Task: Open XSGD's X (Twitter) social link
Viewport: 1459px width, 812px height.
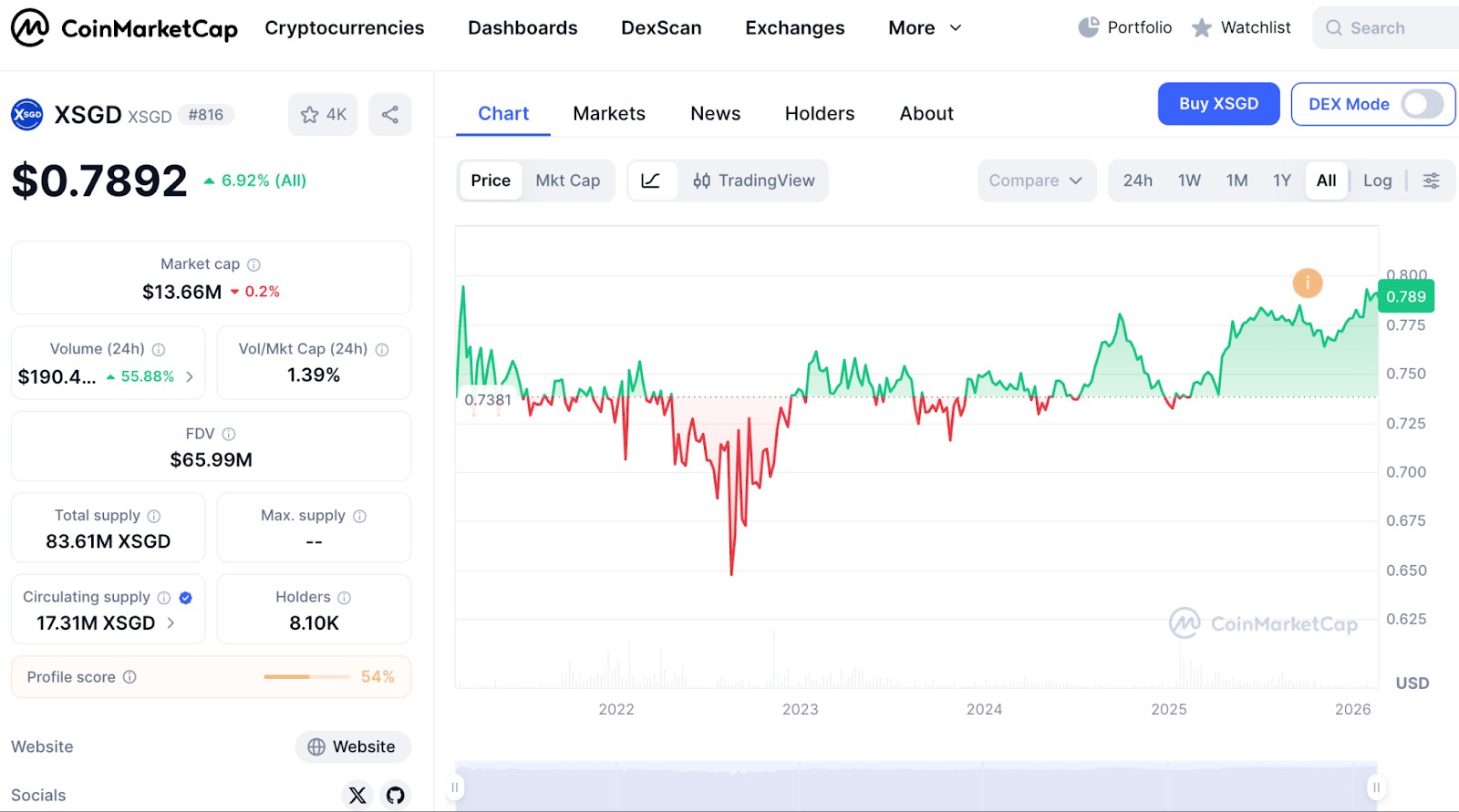Action: 357,796
